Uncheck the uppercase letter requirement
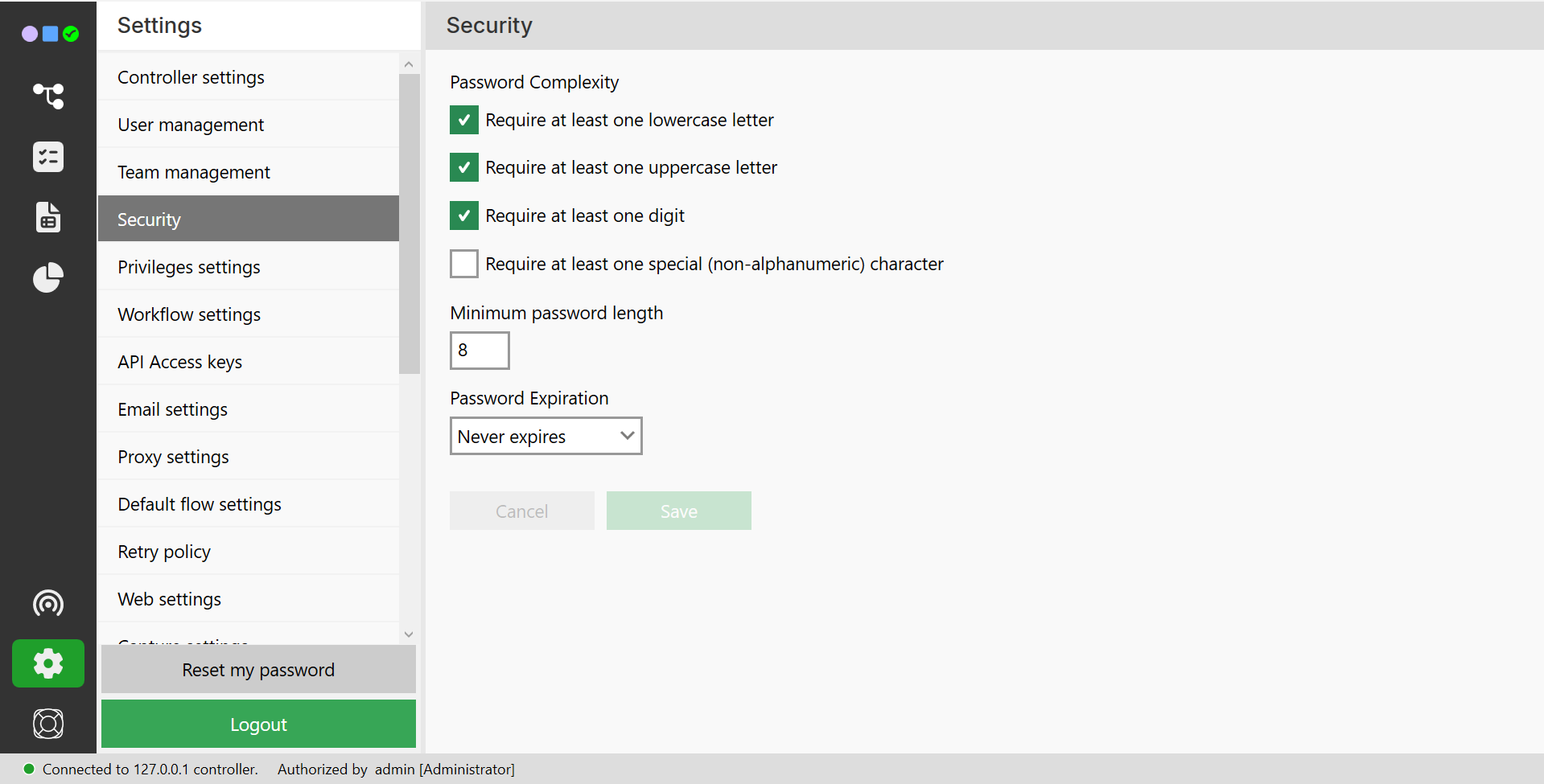This screenshot has width=1544, height=784. click(464, 168)
